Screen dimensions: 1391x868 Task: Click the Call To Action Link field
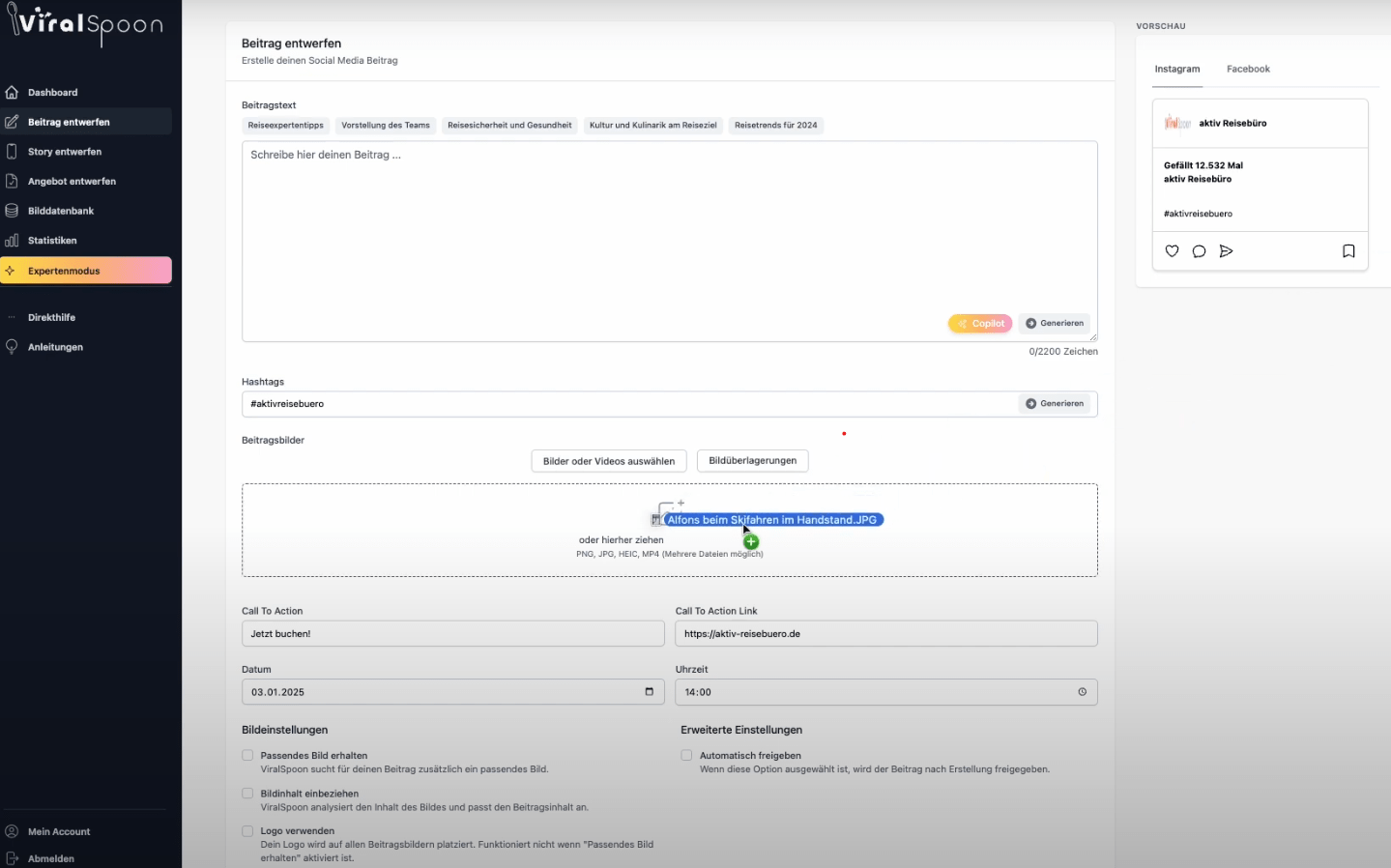(885, 634)
